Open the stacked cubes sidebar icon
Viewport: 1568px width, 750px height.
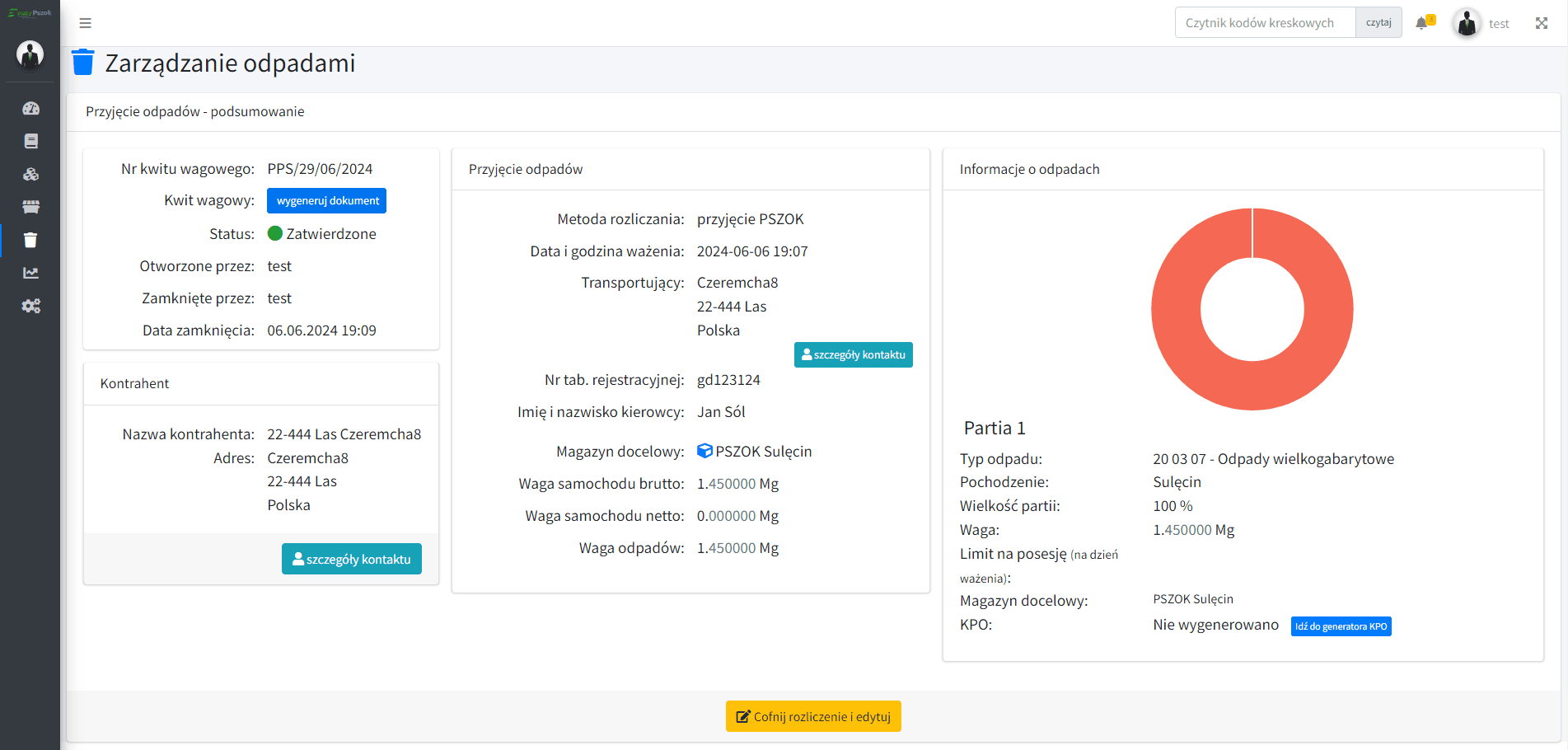(x=30, y=175)
